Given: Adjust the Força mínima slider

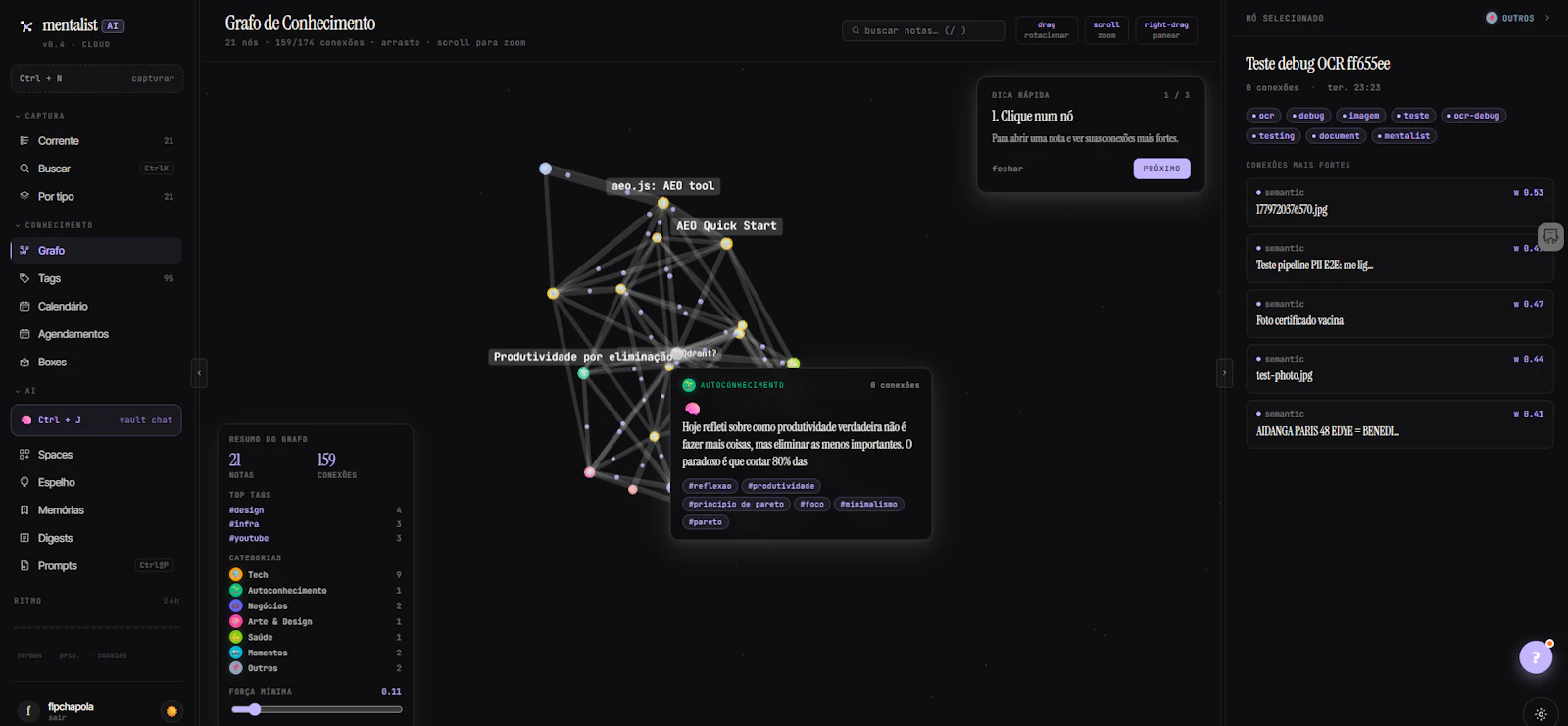Looking at the screenshot, I should (317, 709).
